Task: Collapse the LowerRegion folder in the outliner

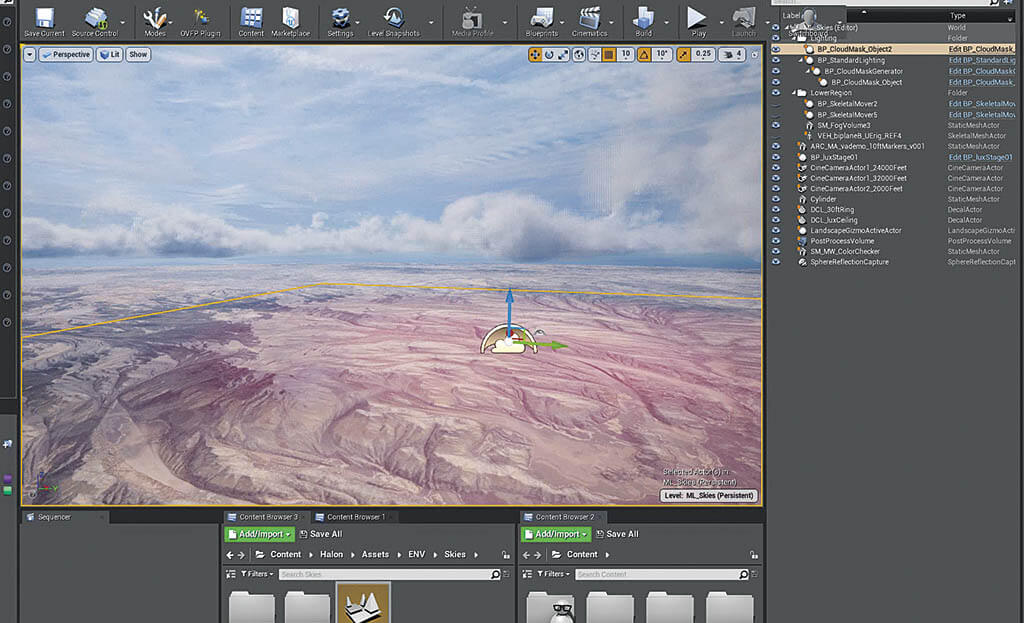Action: 793,93
